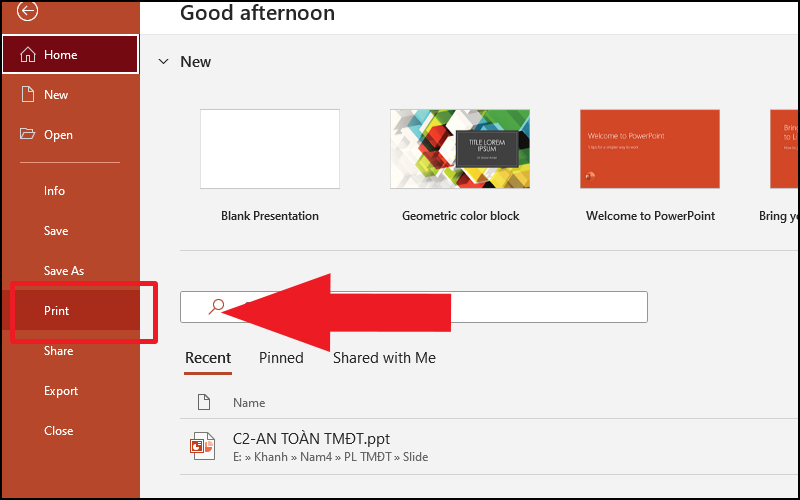
Task: Choose Save As in the sidebar
Action: [x=70, y=270]
